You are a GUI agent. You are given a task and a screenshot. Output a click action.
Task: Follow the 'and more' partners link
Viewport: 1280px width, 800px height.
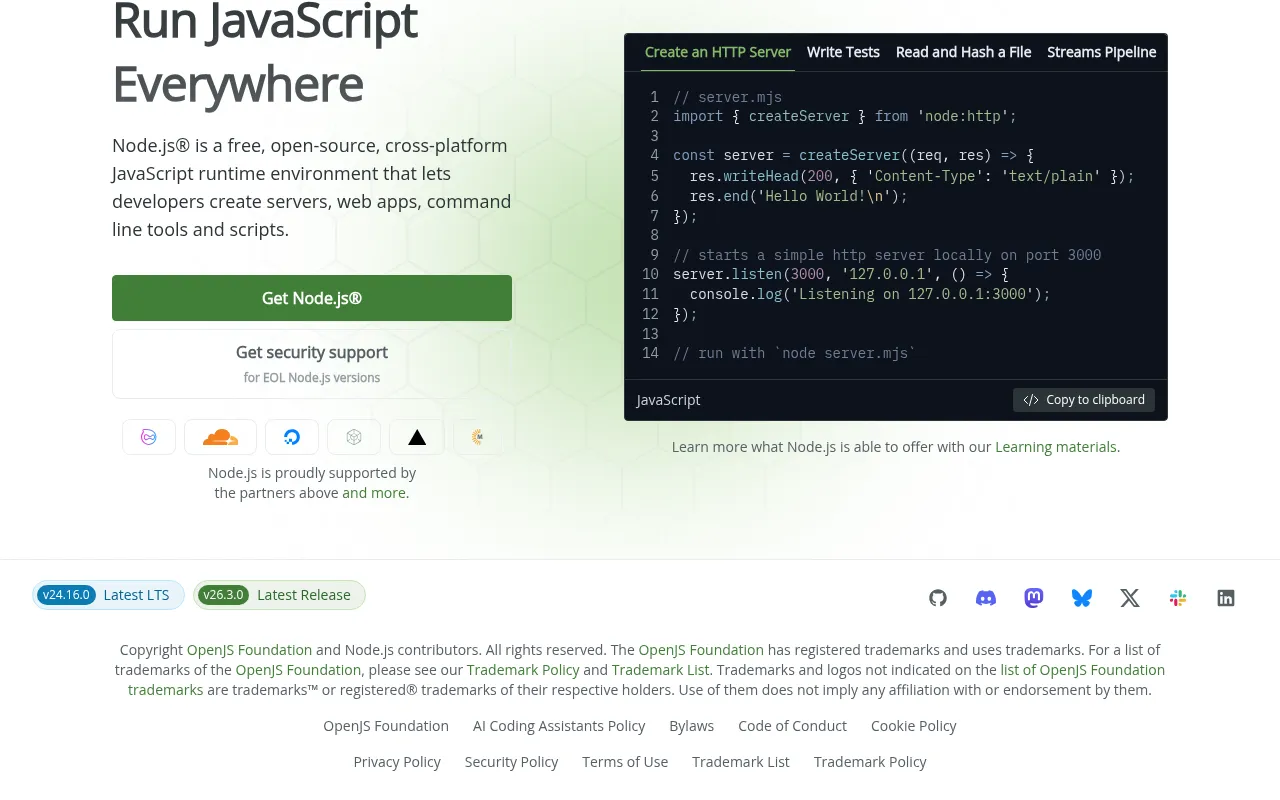click(x=374, y=493)
